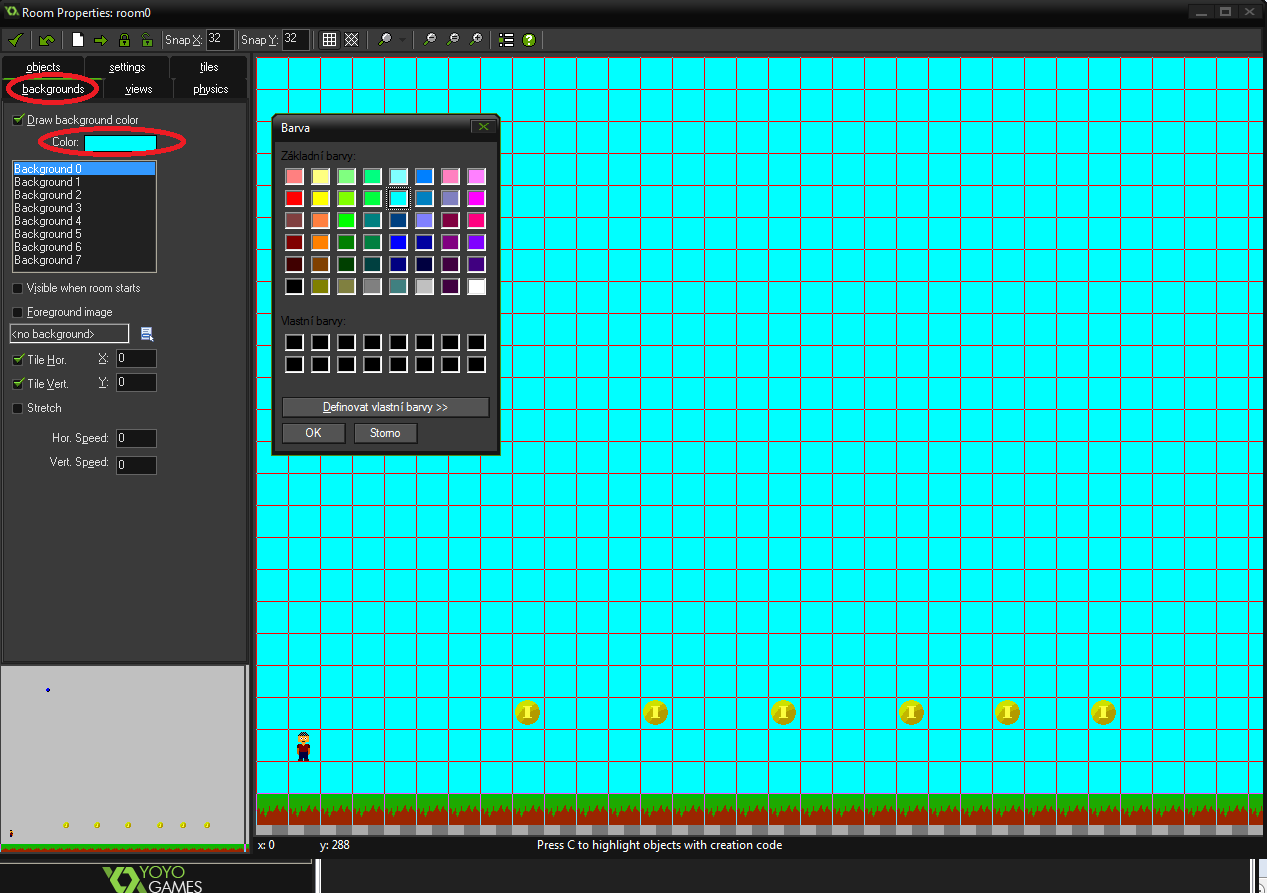This screenshot has height=893, width=1267.
Task: Pick the black swatch under Základní barvy
Action: (x=294, y=286)
